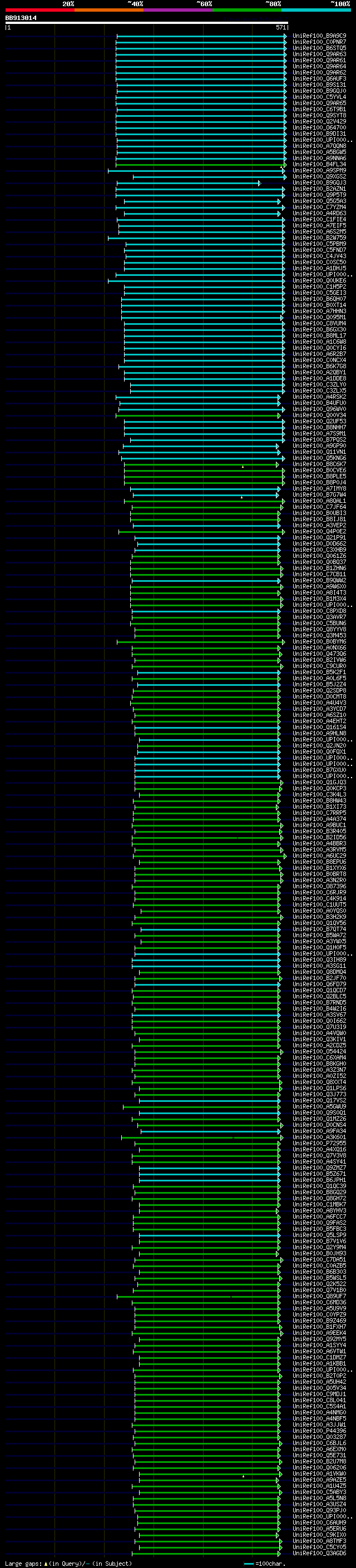The height and width of the screenshot is (1568, 356).
Task: Select hit label UniRef100_A9NNA6
Action: pos(319,159)
